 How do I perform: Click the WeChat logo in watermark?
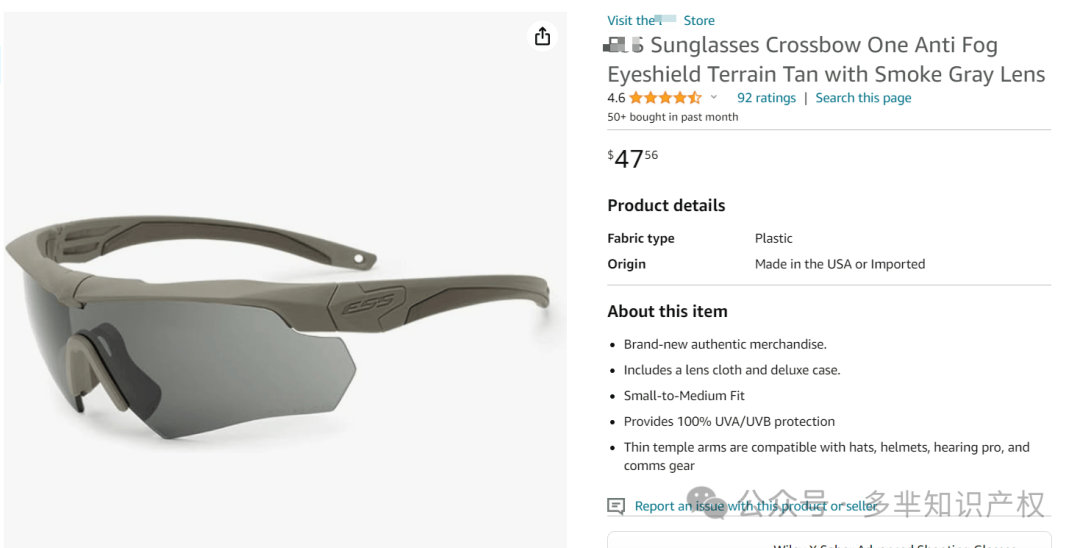(705, 501)
